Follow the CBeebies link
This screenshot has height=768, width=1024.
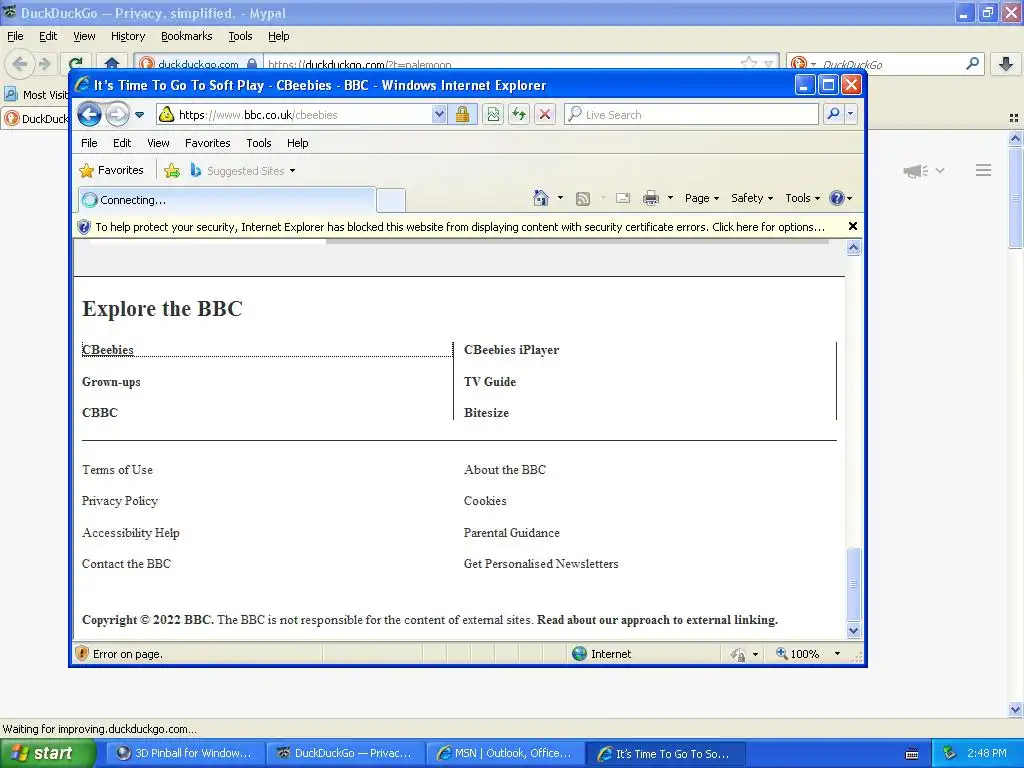[108, 350]
